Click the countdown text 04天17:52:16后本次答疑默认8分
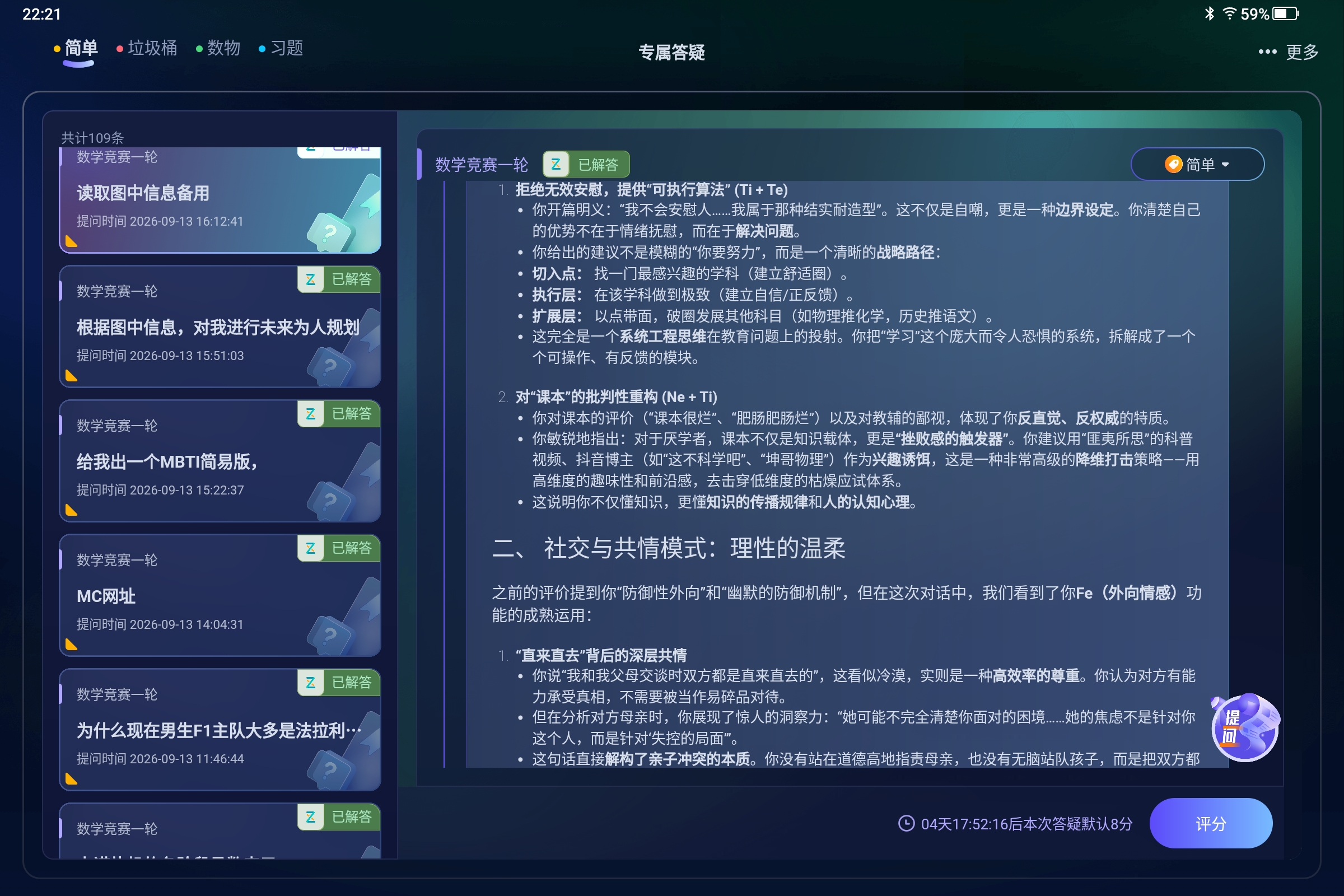The width and height of the screenshot is (1344, 896). pyautogui.click(x=1026, y=823)
